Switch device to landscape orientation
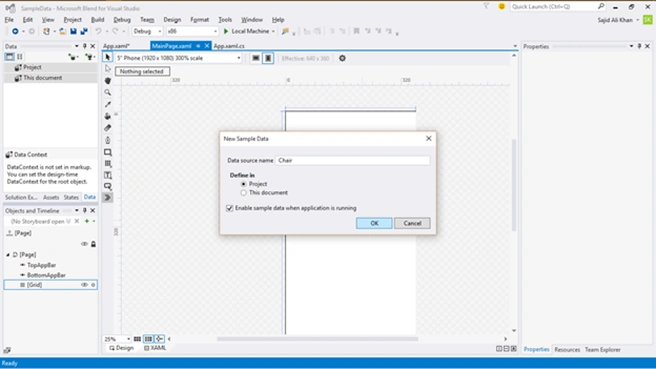 point(256,58)
